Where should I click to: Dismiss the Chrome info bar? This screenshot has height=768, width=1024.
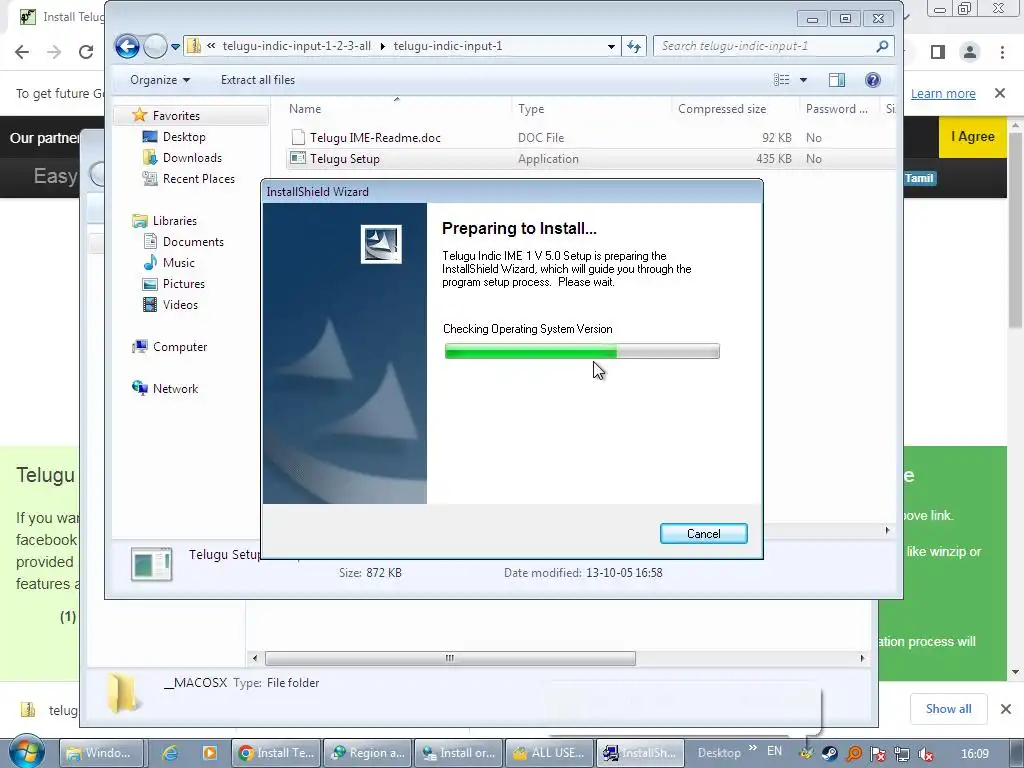tap(1000, 93)
